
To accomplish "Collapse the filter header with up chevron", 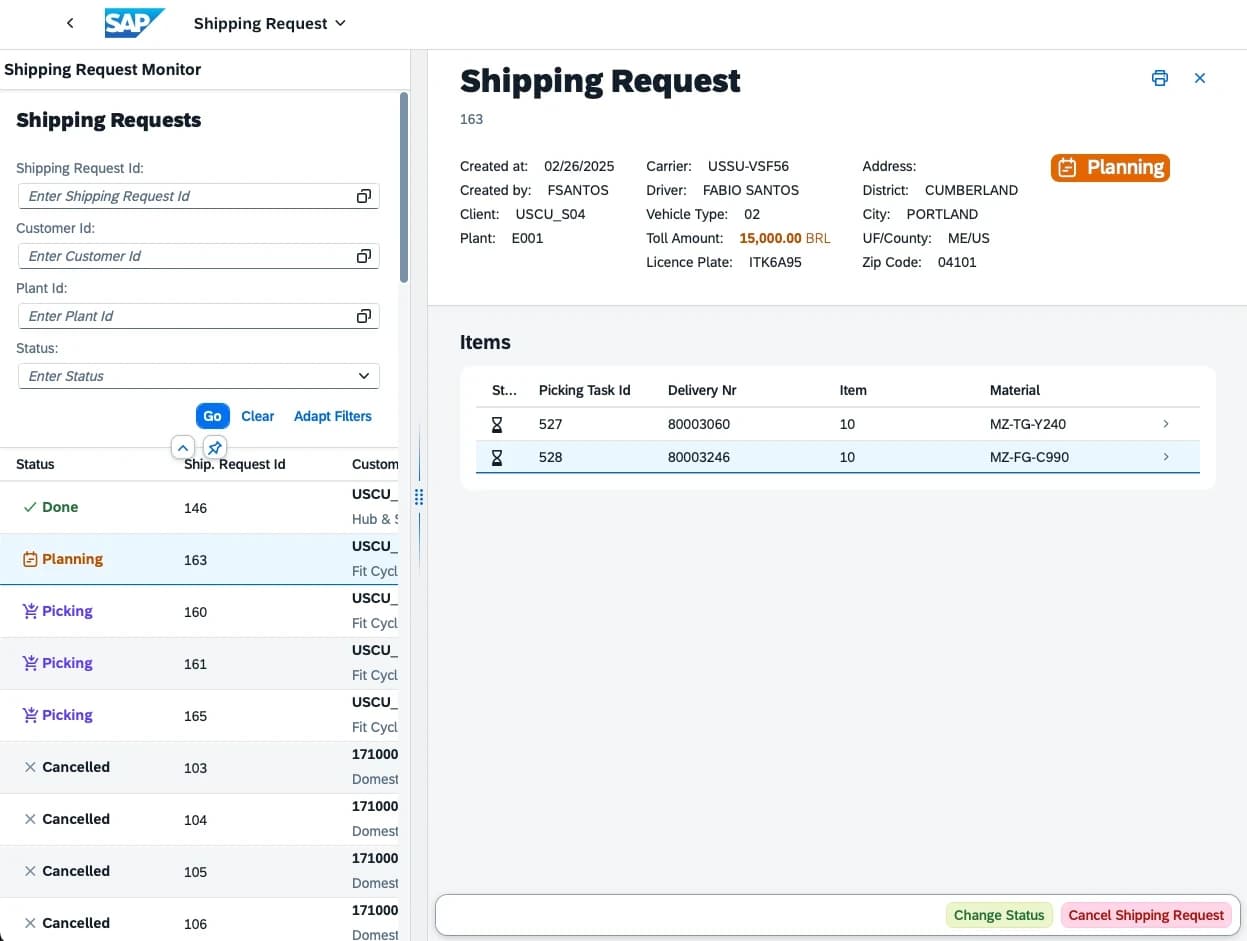I will click(x=183, y=447).
